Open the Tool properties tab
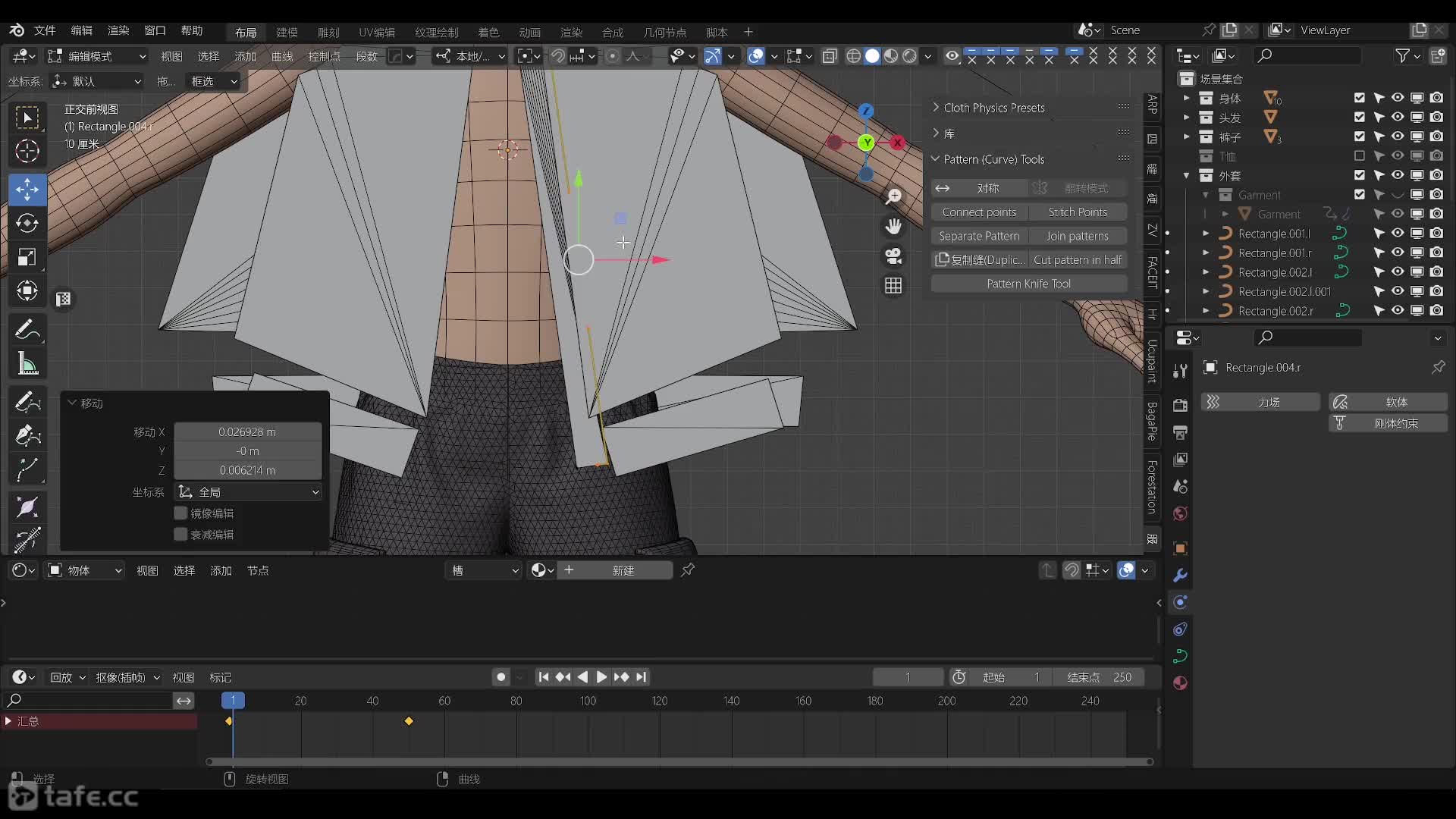The width and height of the screenshot is (1456, 819). click(x=1180, y=371)
